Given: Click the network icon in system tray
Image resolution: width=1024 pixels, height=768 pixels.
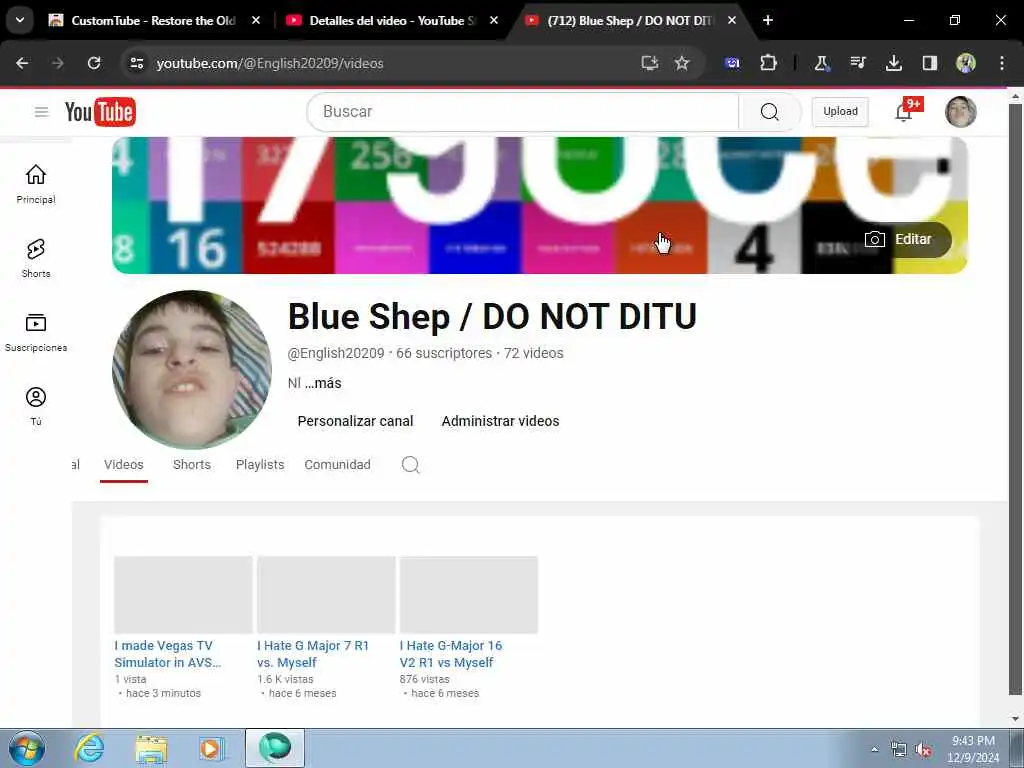Looking at the screenshot, I should tap(899, 750).
